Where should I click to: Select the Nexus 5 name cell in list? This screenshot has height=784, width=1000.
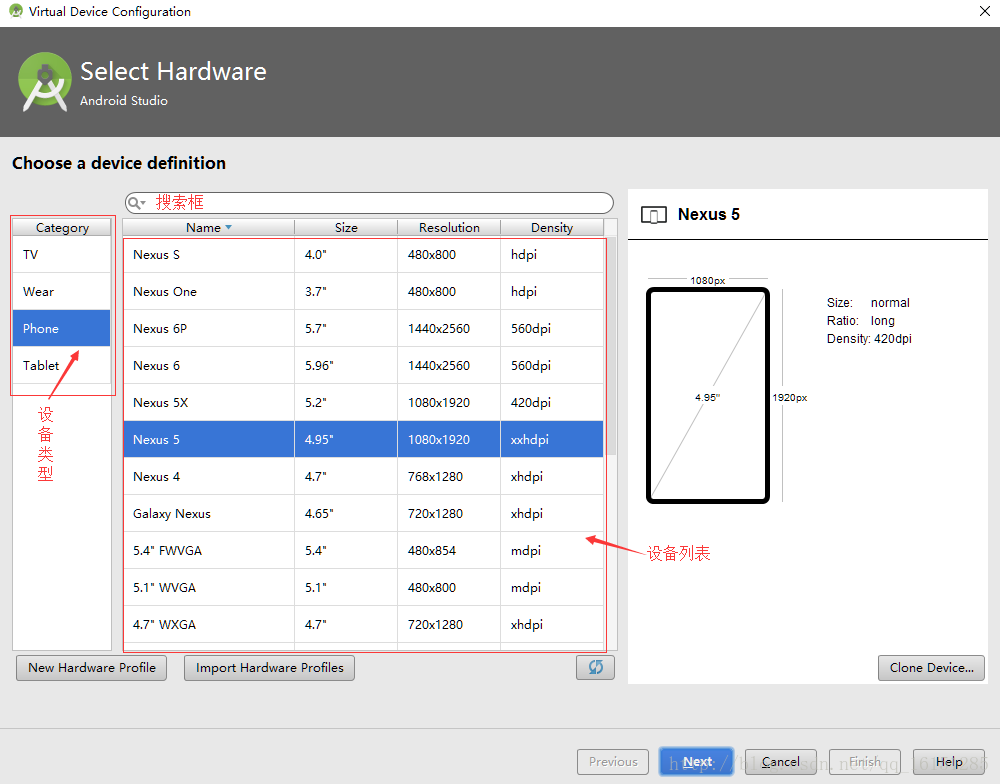click(x=209, y=440)
